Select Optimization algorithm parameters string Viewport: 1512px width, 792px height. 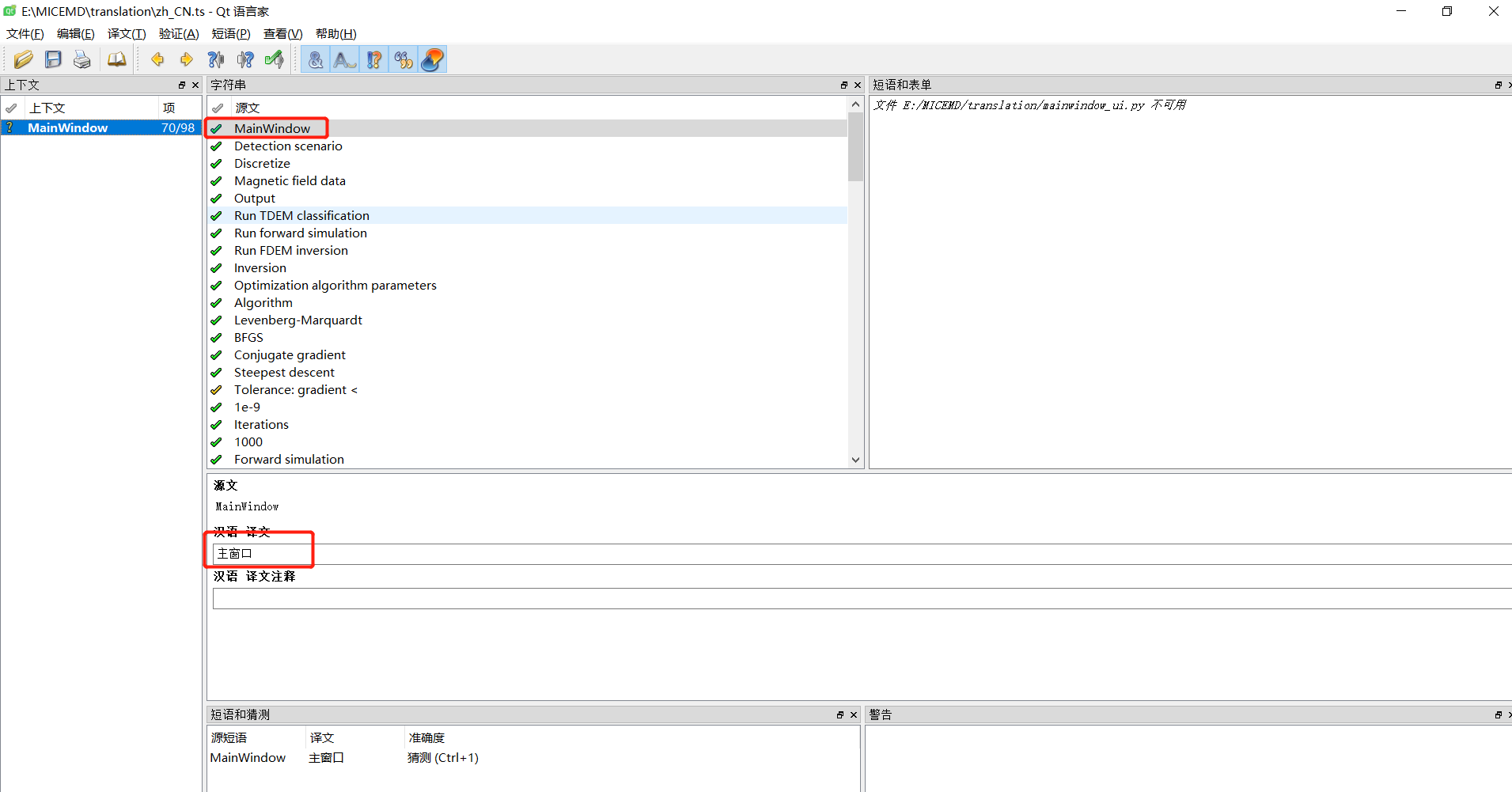point(528,285)
